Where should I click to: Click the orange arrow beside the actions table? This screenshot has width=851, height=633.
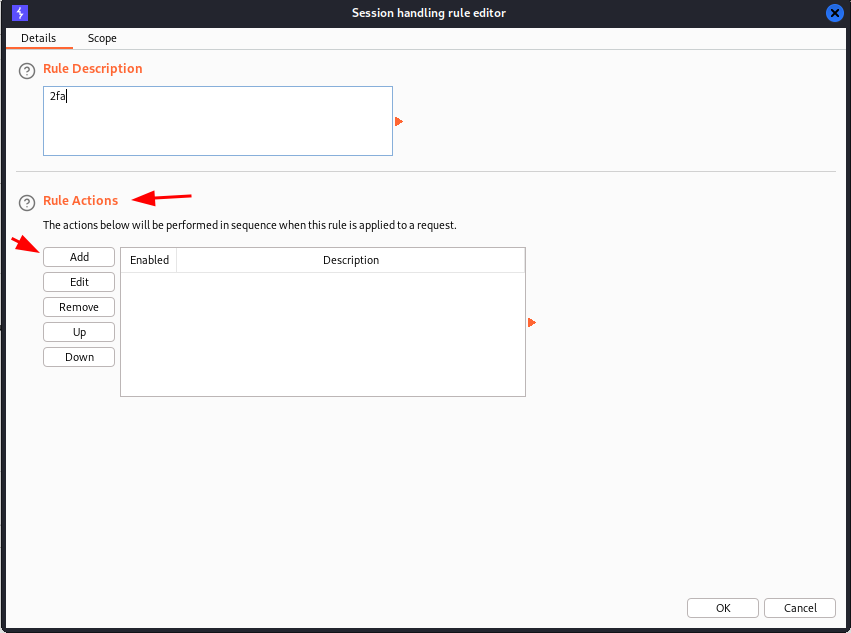click(532, 322)
